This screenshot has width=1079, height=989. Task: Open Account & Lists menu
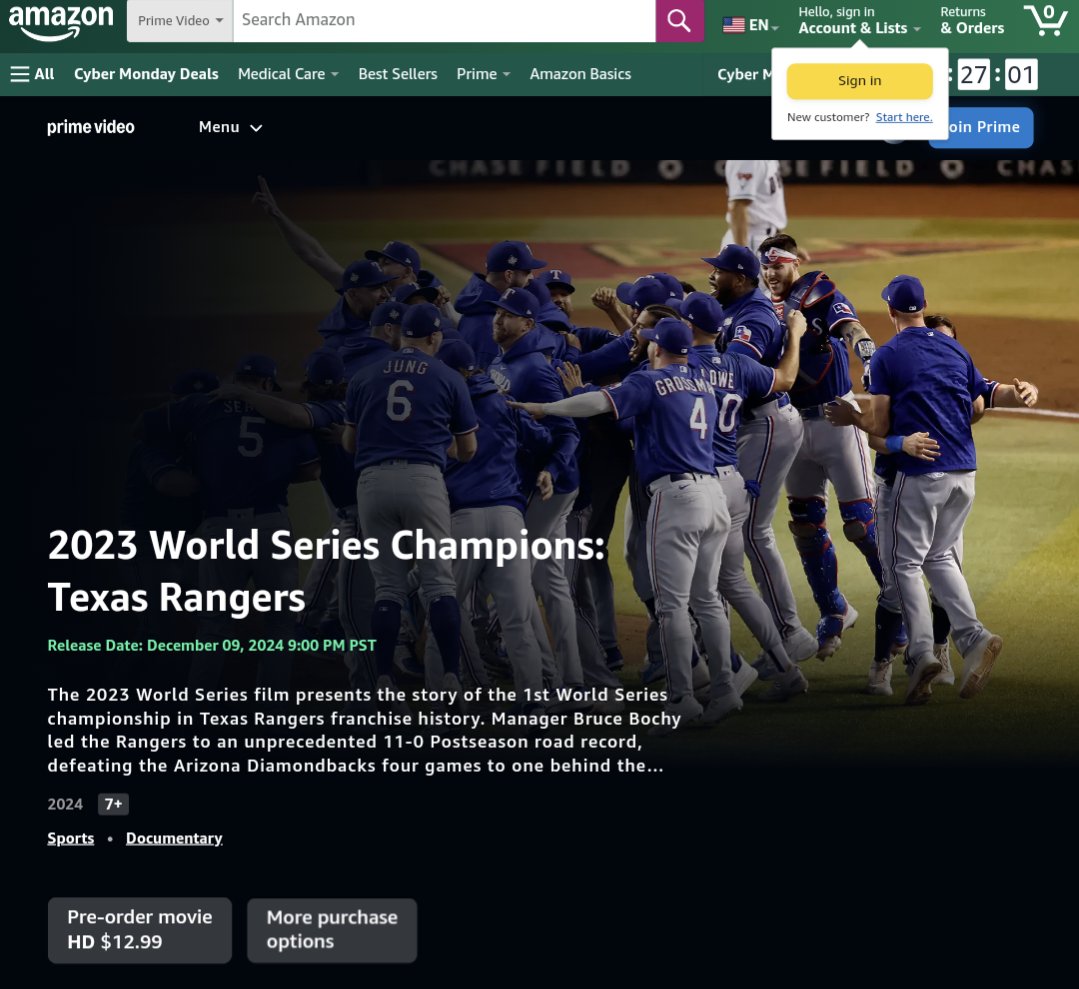(x=859, y=21)
